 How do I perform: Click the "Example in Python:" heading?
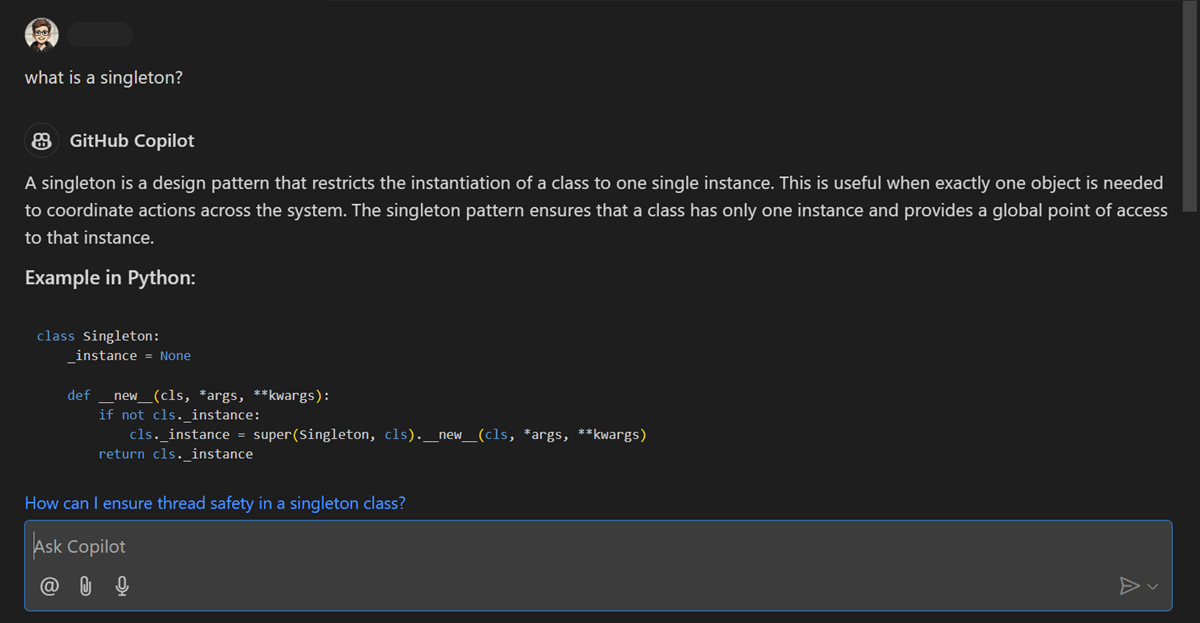coord(110,278)
